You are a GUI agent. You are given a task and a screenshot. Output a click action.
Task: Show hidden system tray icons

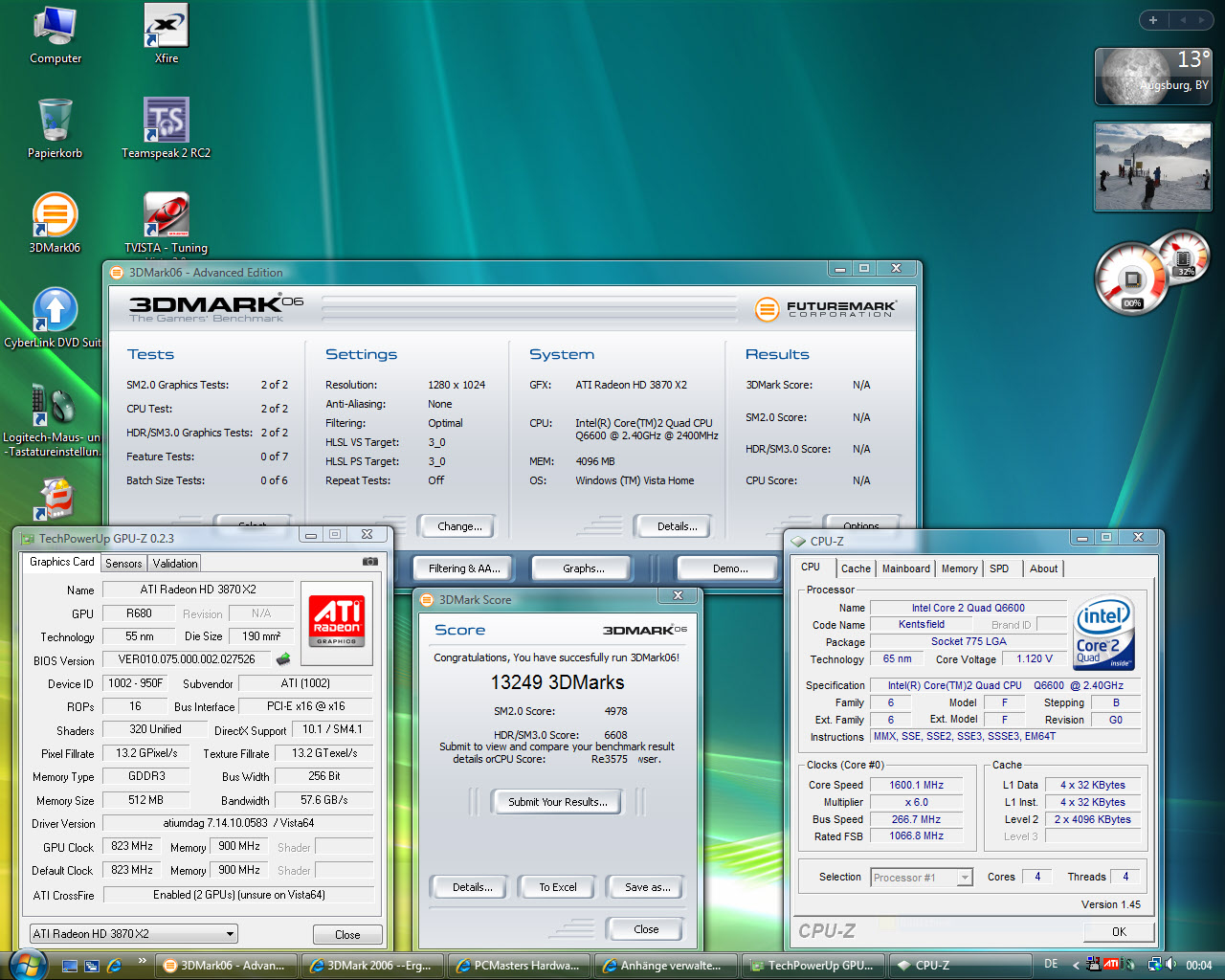1076,966
